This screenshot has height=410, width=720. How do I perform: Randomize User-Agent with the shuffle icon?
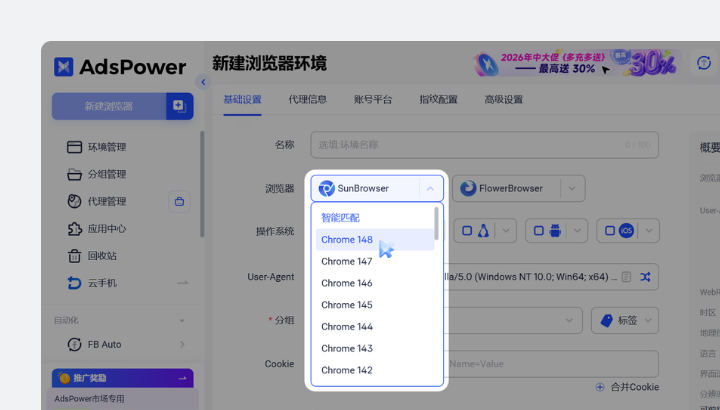click(645, 277)
